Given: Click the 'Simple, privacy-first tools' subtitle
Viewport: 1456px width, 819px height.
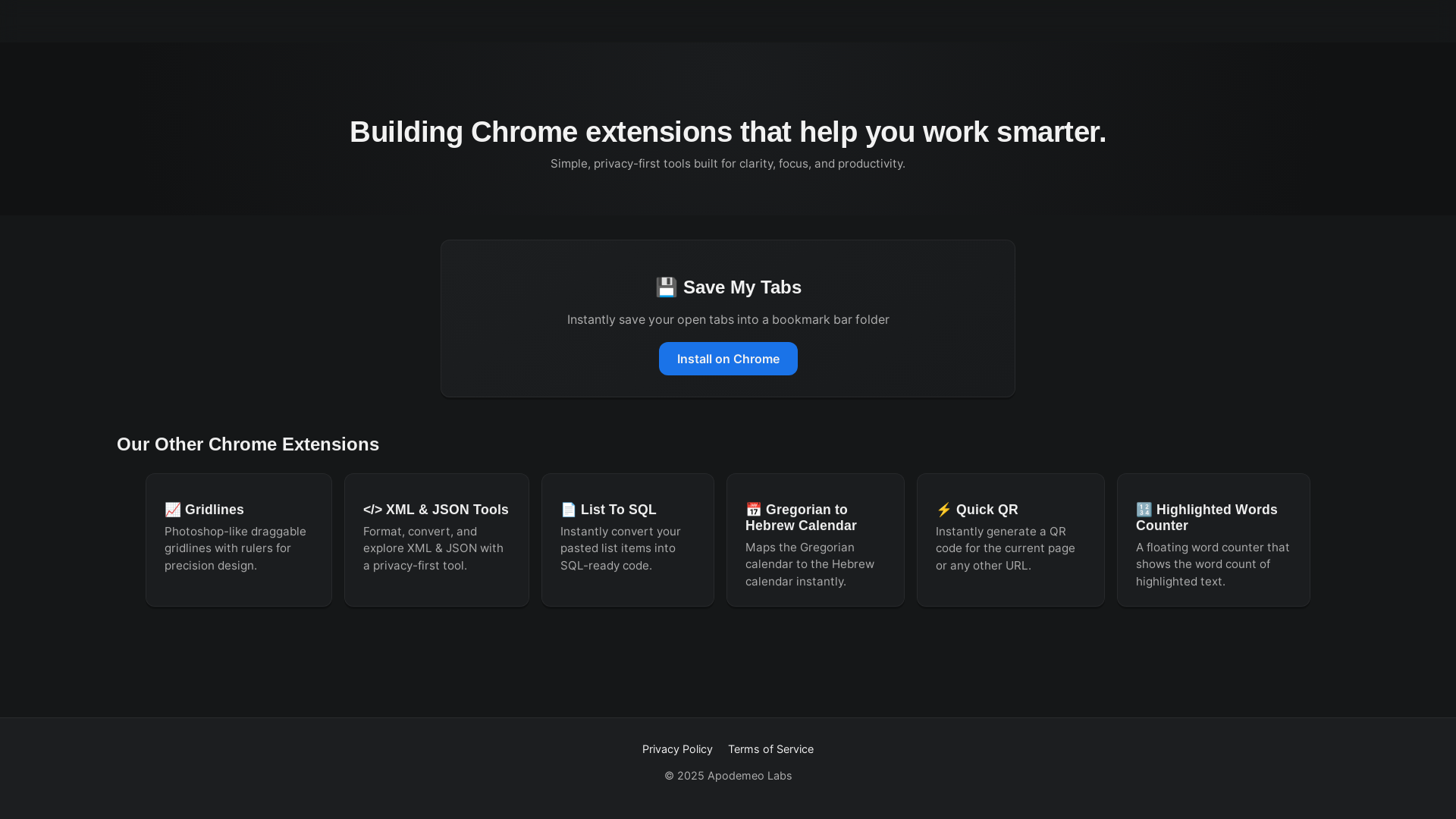Looking at the screenshot, I should click(728, 164).
